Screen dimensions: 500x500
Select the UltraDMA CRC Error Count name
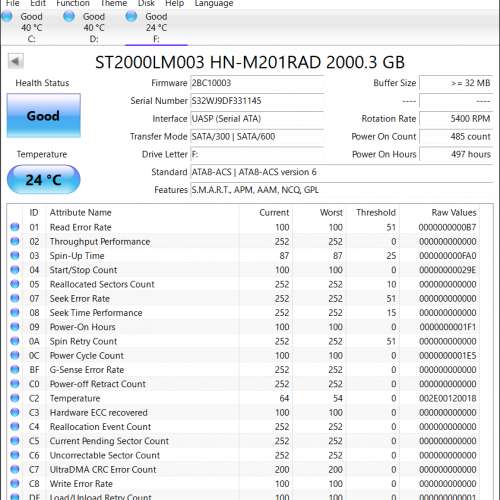tap(103, 469)
